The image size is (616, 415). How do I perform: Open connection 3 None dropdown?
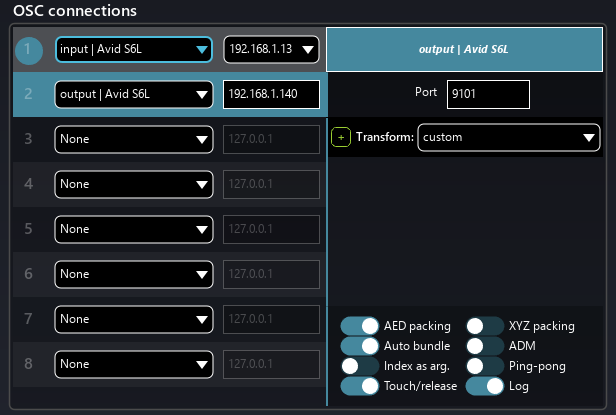(x=134, y=139)
